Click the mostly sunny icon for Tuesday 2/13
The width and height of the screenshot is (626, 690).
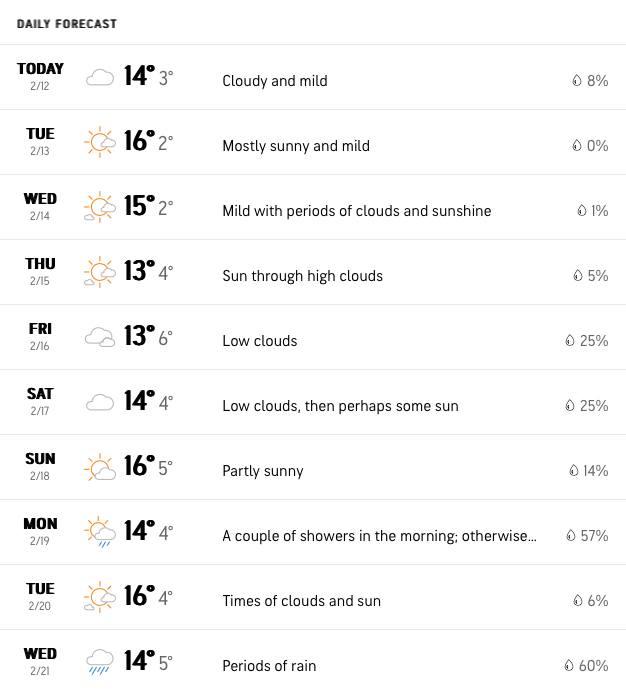(x=100, y=142)
